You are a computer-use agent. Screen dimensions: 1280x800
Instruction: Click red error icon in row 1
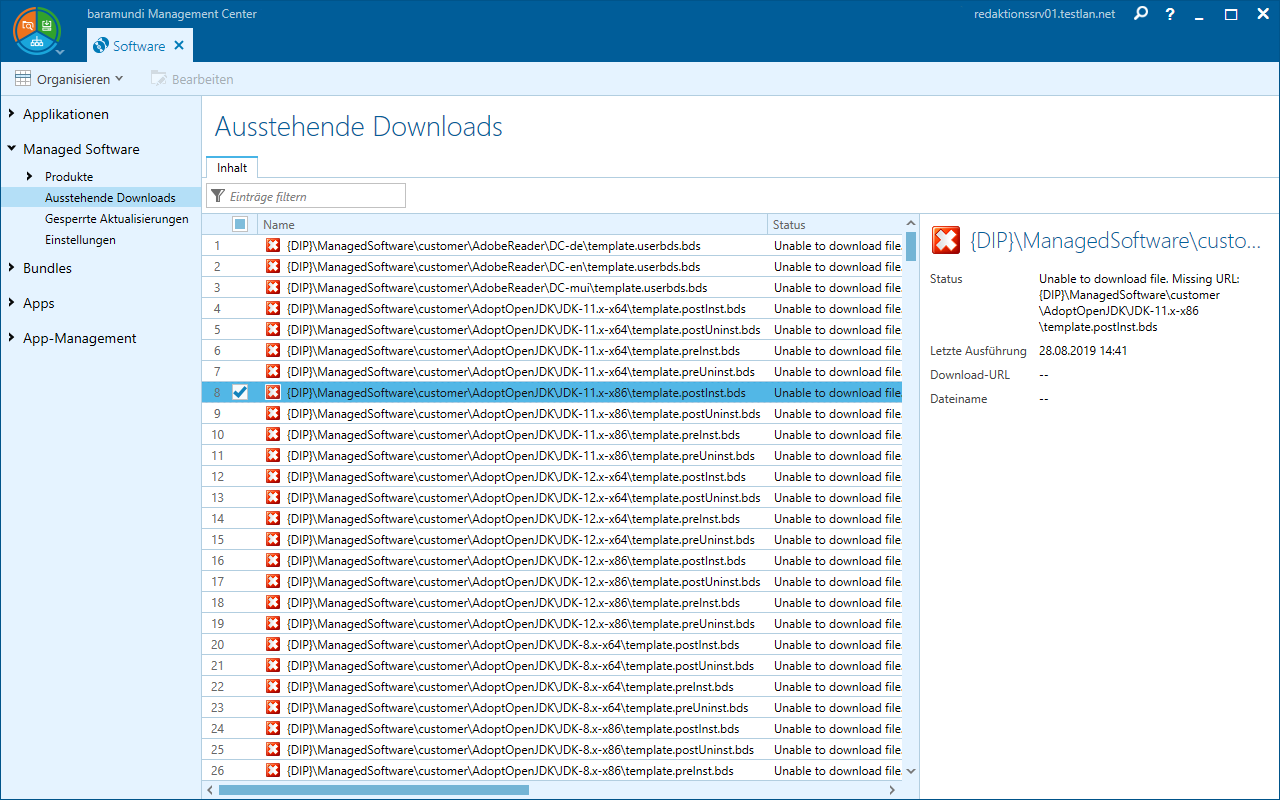point(272,246)
